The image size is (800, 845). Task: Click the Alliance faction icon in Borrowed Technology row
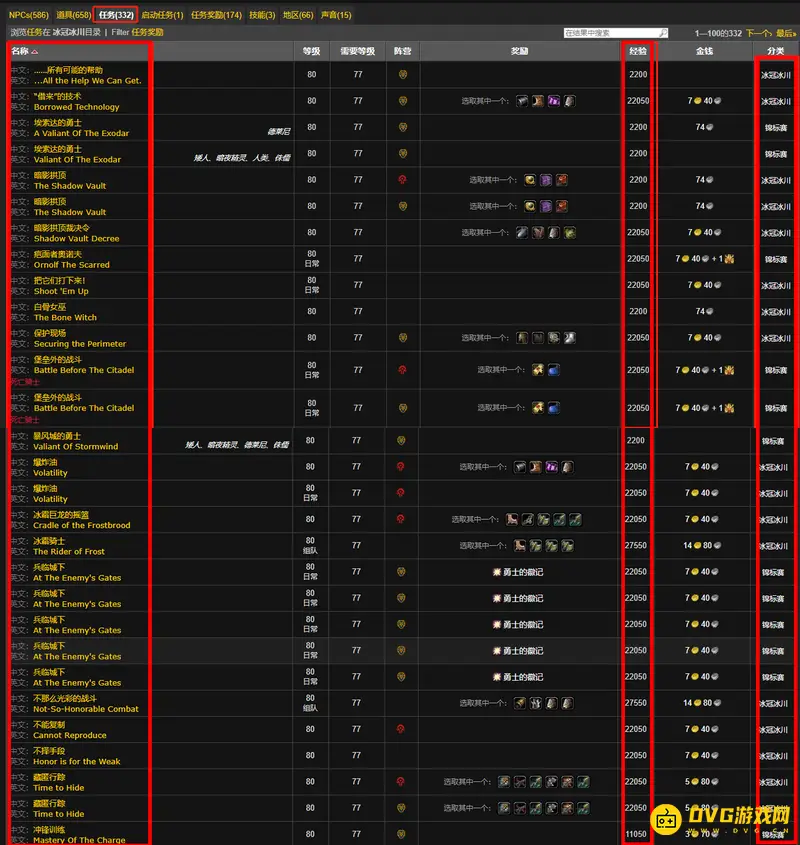pyautogui.click(x=403, y=101)
